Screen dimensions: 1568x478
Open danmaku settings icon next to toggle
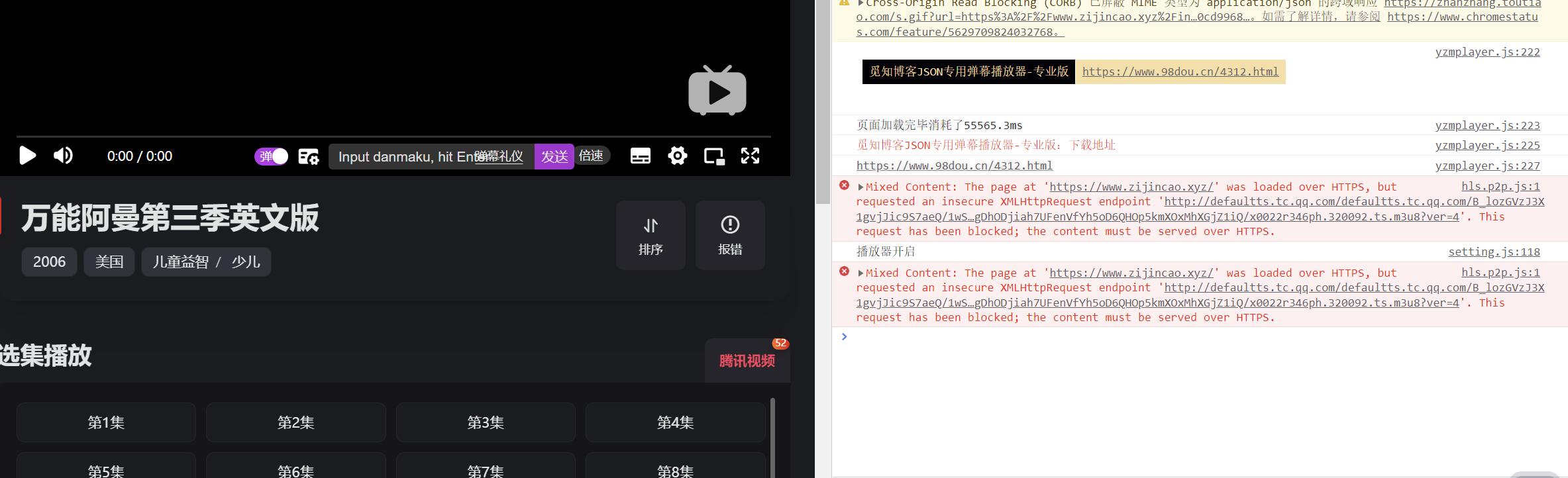[309, 156]
